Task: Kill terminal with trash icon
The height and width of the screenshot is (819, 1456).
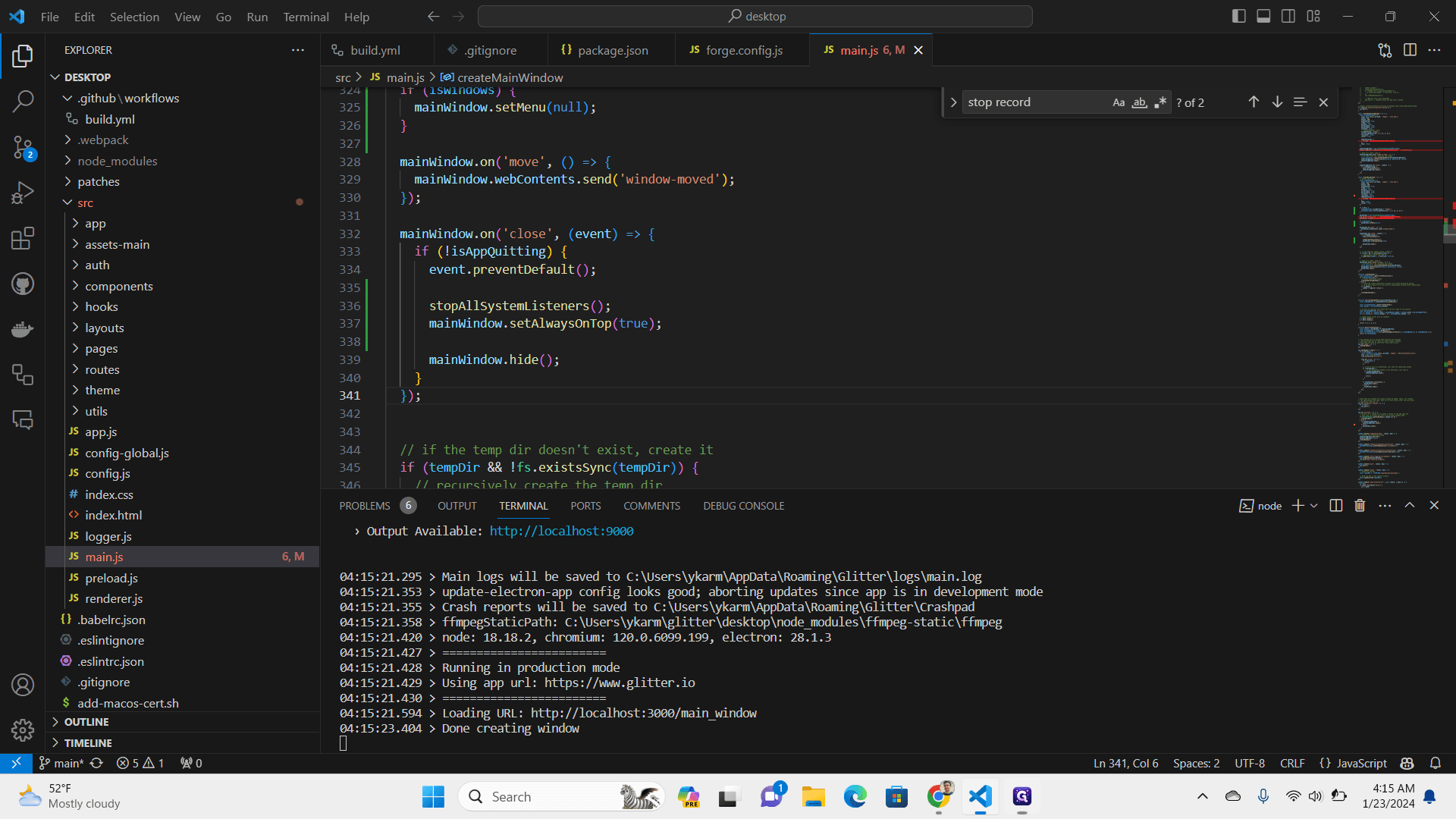Action: [x=1360, y=506]
